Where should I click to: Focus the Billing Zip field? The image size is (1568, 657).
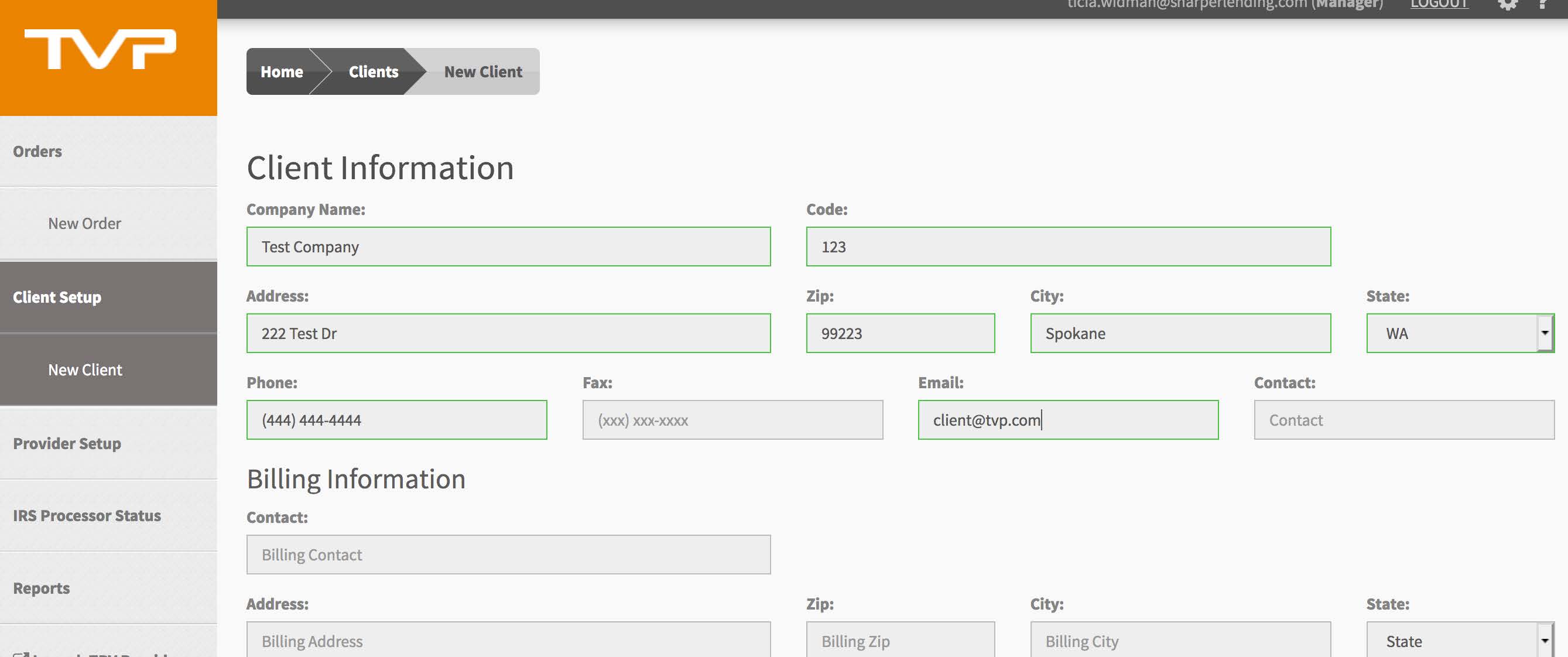(x=901, y=641)
